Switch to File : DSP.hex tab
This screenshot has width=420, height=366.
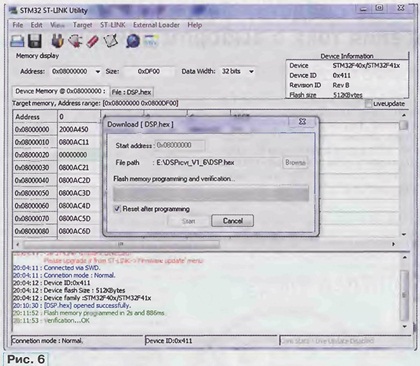tap(131, 92)
